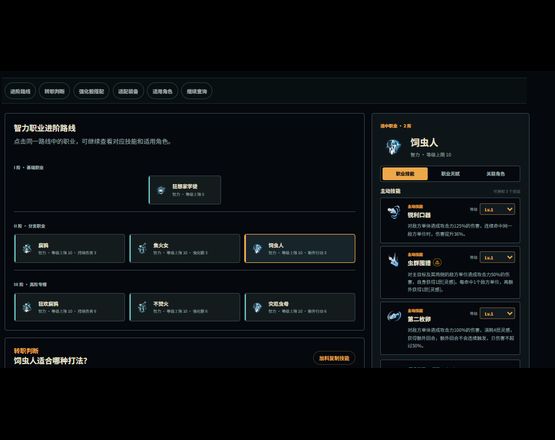This screenshot has width=555, height=440.
Task: Click the icon on the 饲虫人 class card
Action: 257,248
